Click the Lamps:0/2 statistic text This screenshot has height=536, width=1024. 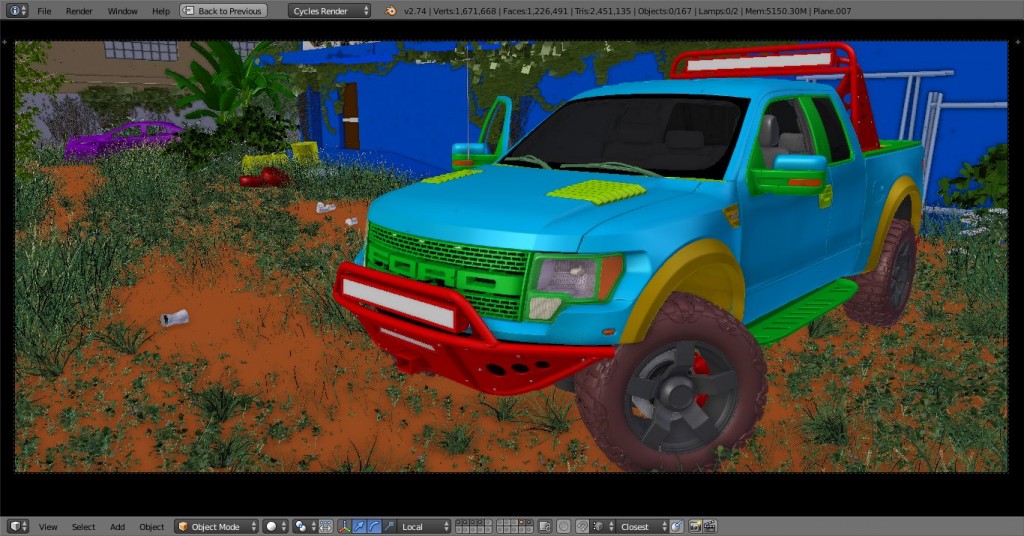click(x=718, y=11)
